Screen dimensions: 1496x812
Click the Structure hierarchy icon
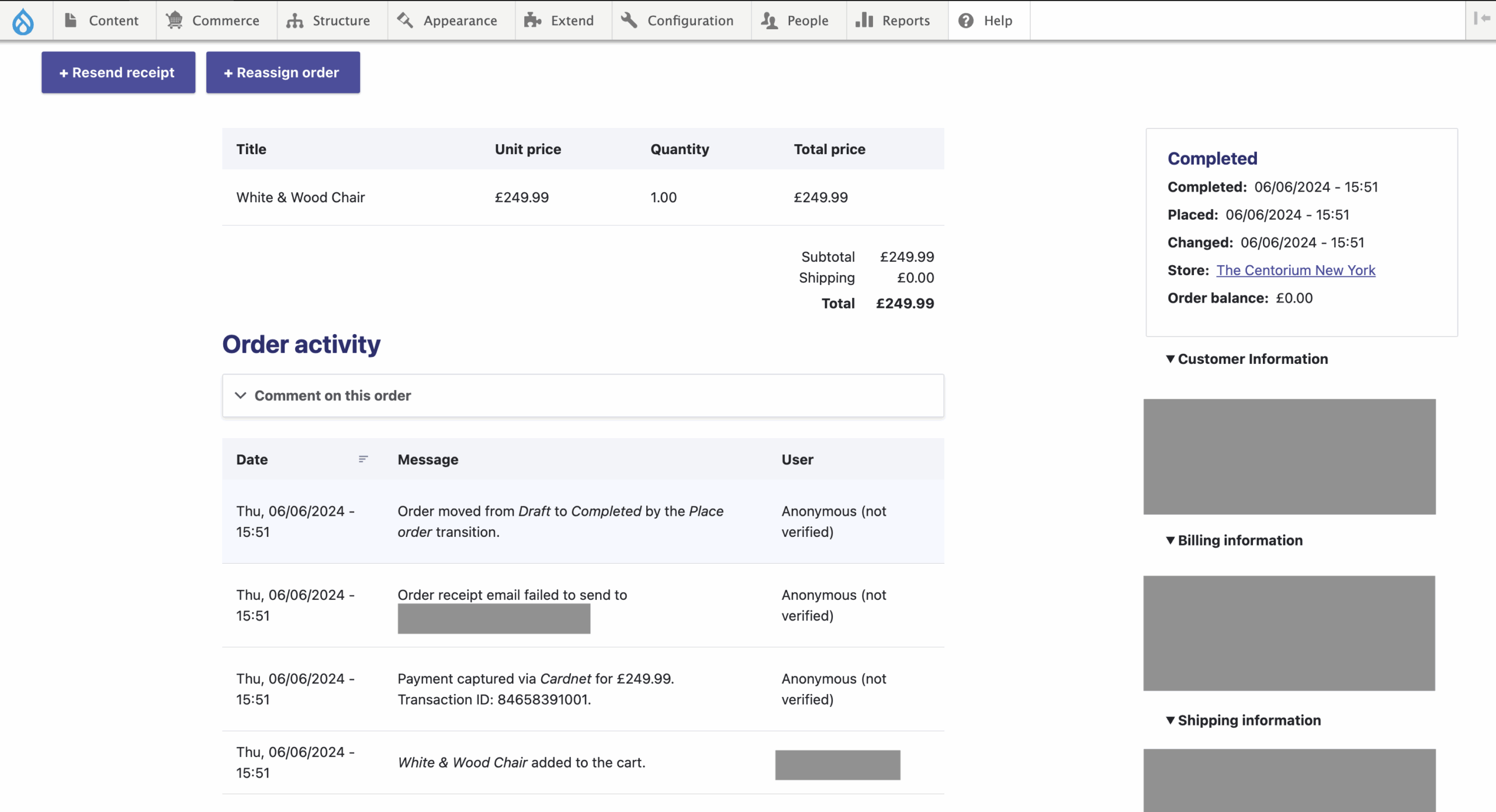[295, 20]
